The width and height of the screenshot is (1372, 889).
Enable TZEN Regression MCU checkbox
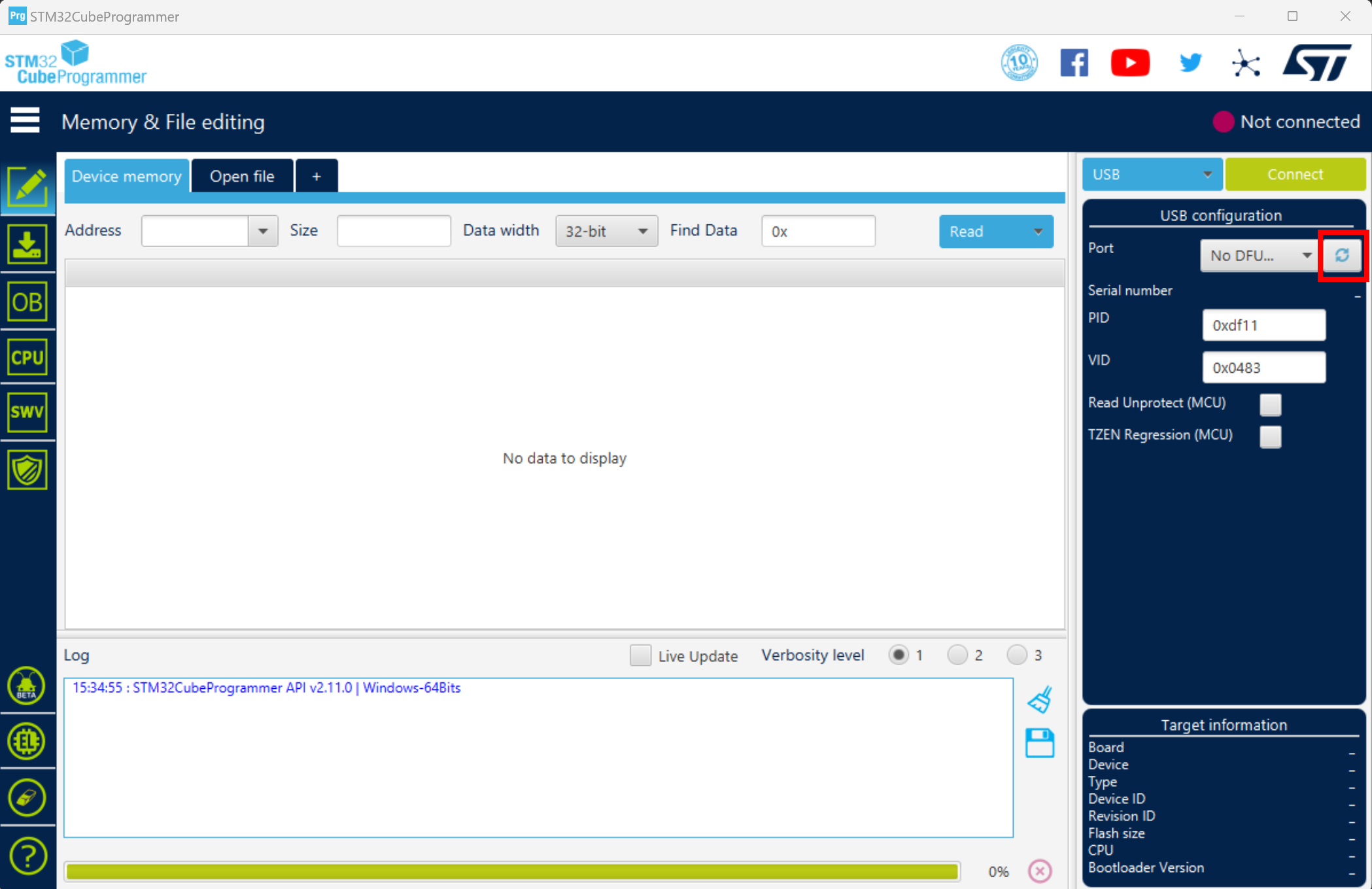pos(1270,434)
